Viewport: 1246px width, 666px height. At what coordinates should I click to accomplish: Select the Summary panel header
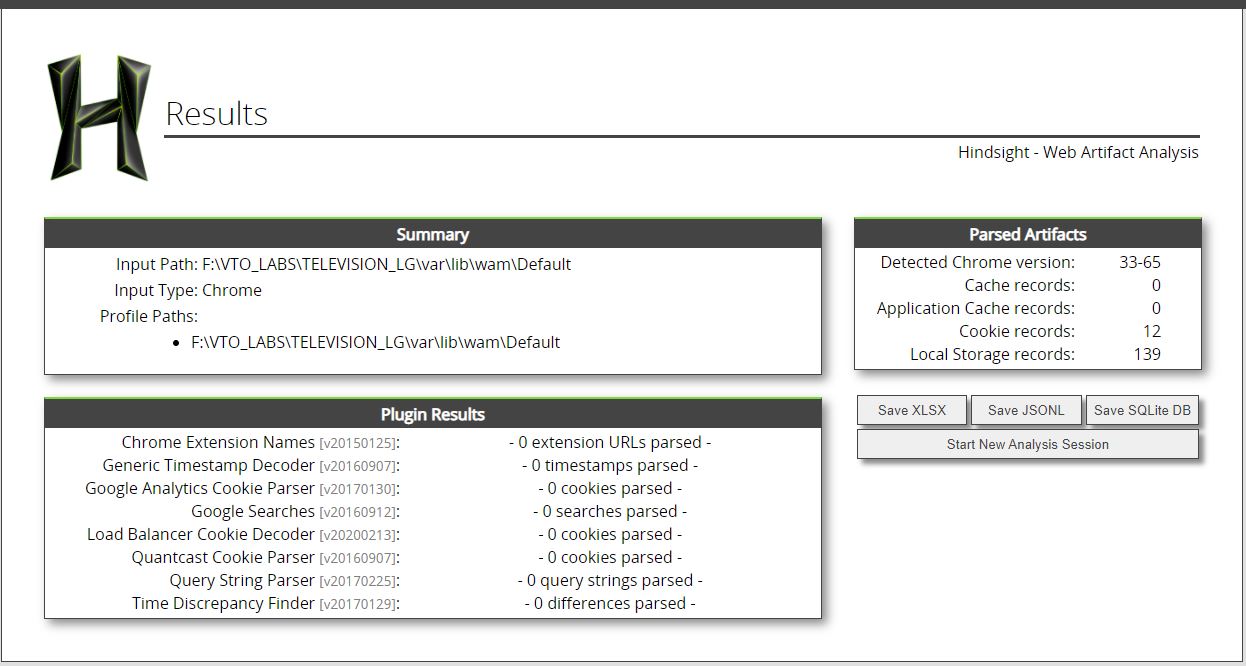point(432,234)
